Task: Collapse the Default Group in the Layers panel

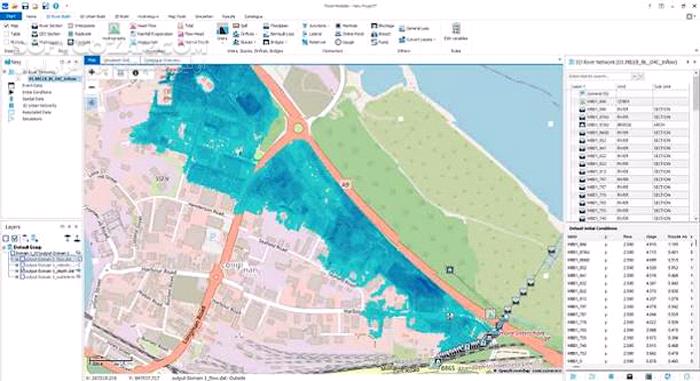Action: pos(4,247)
